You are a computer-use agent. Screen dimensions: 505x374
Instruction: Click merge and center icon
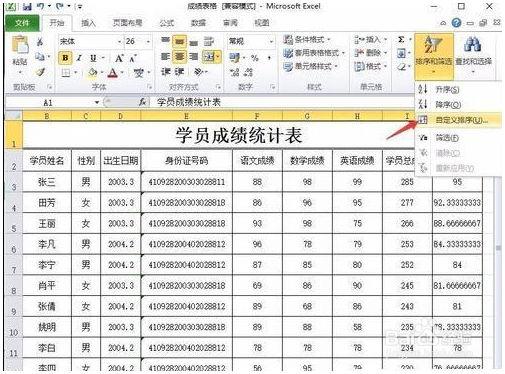[x=209, y=57]
